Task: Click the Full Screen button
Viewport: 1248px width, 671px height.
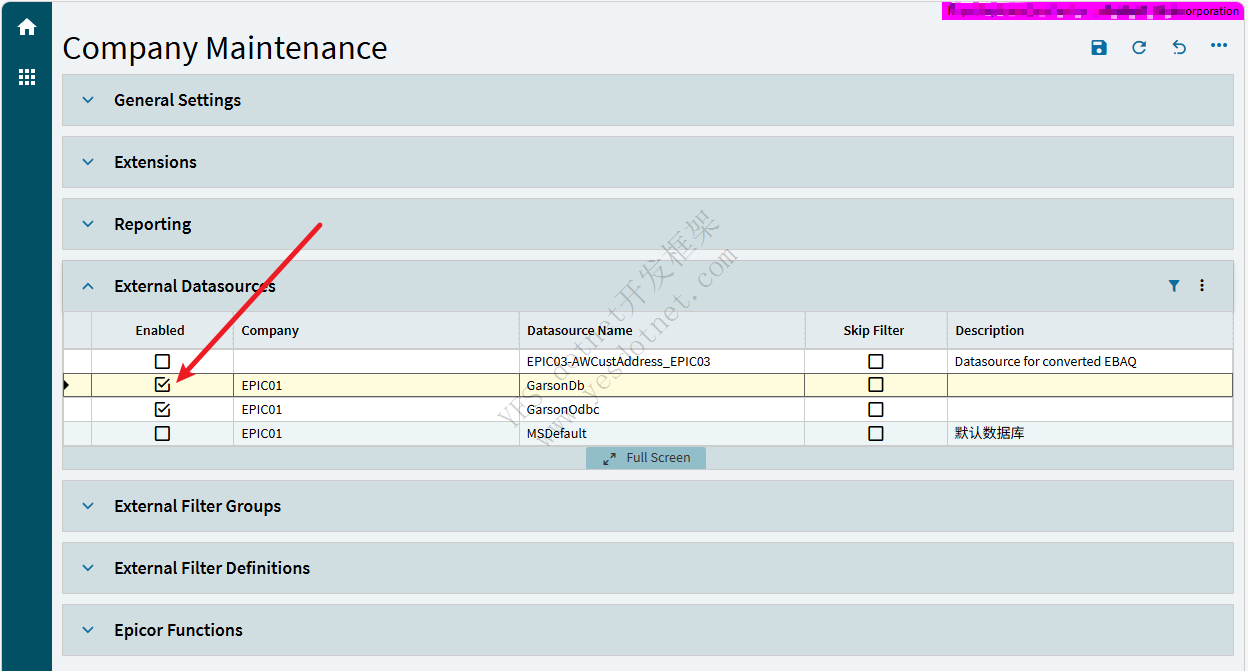Action: [x=646, y=458]
